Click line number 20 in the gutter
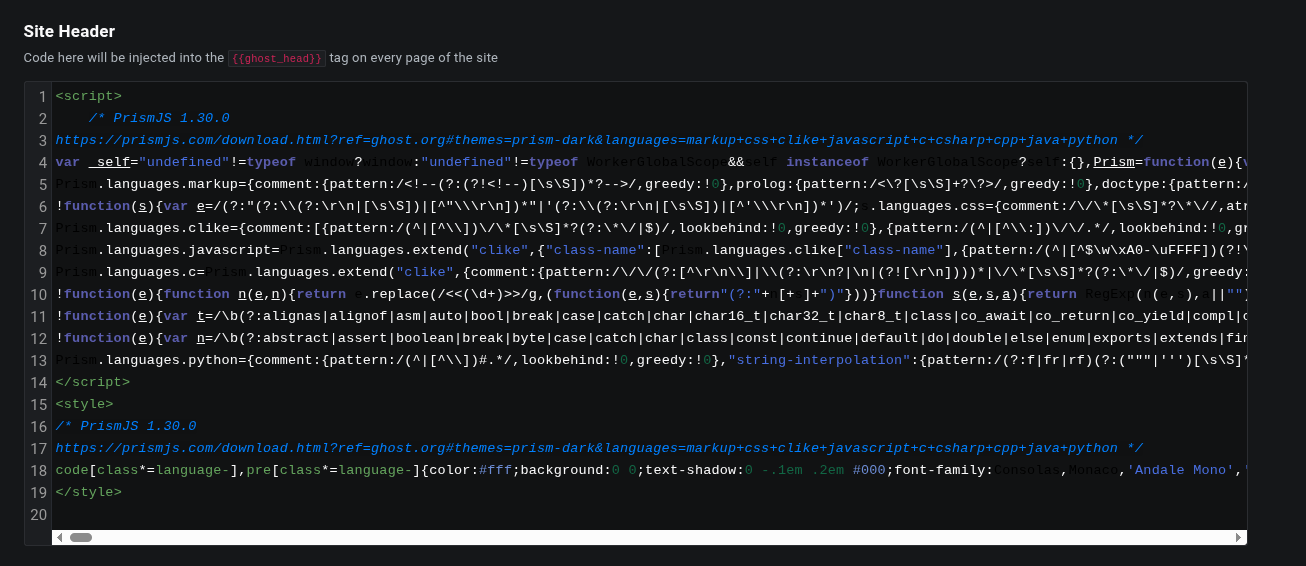Viewport: 1306px width, 566px height. tap(39, 514)
